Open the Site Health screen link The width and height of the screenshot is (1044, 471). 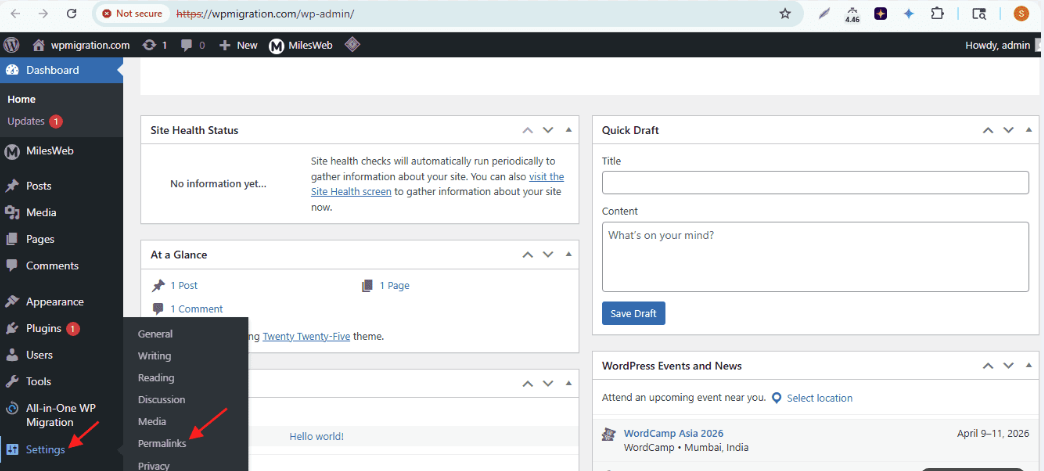(351, 191)
